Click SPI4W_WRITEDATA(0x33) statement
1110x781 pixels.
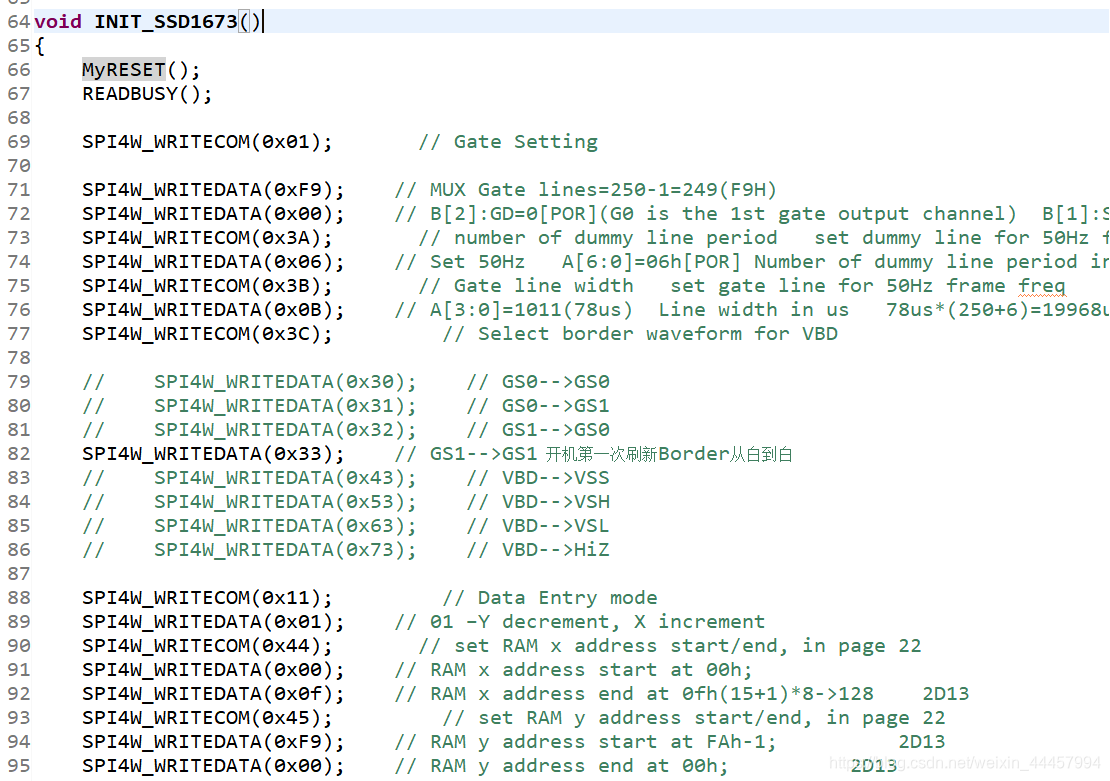(213, 454)
